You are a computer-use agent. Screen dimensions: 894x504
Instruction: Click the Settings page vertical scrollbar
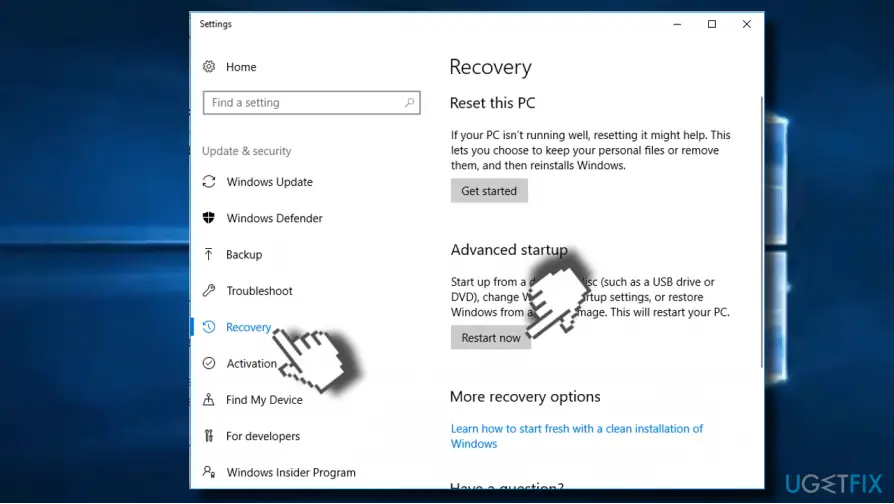761,233
